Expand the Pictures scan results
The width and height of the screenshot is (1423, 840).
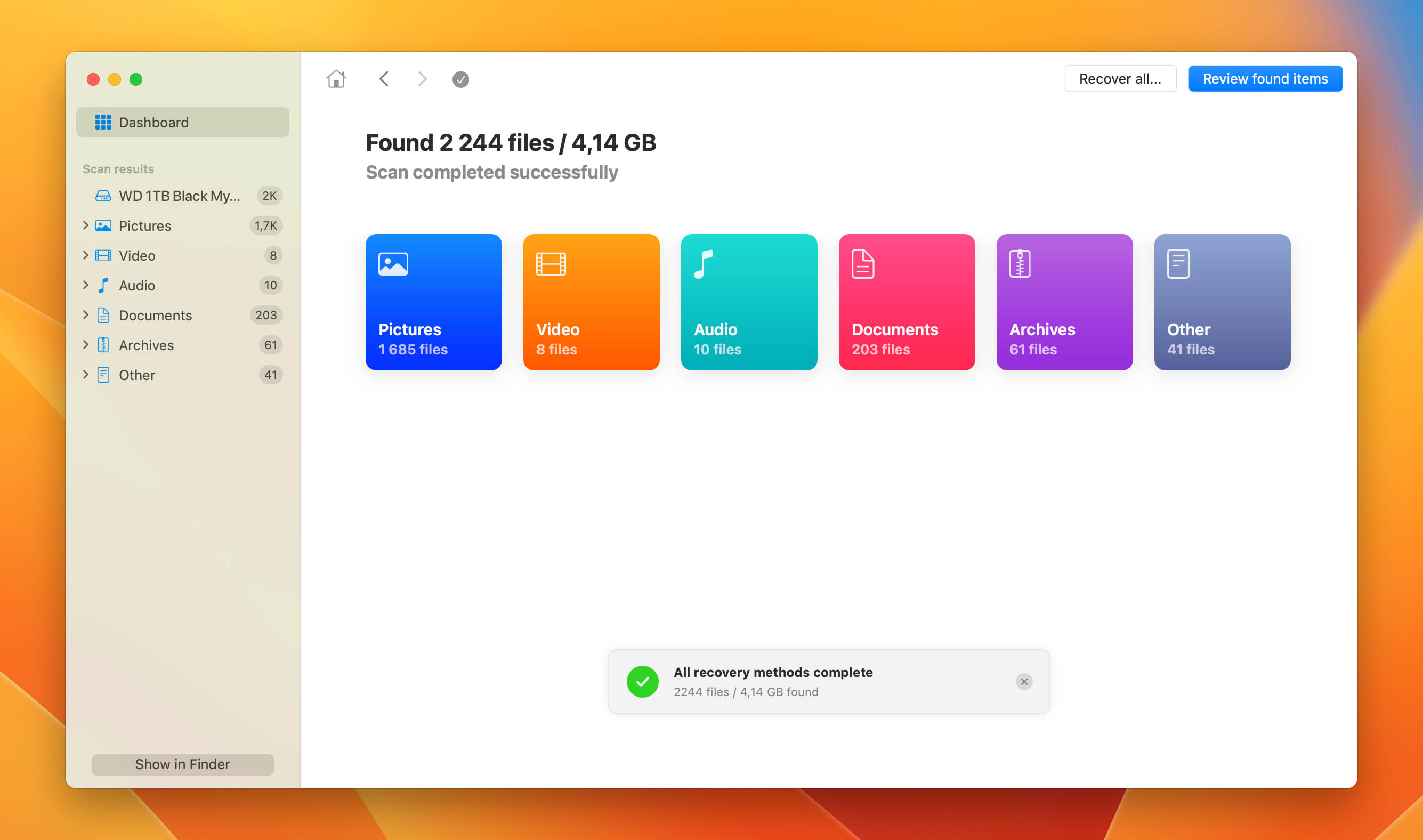coord(85,225)
